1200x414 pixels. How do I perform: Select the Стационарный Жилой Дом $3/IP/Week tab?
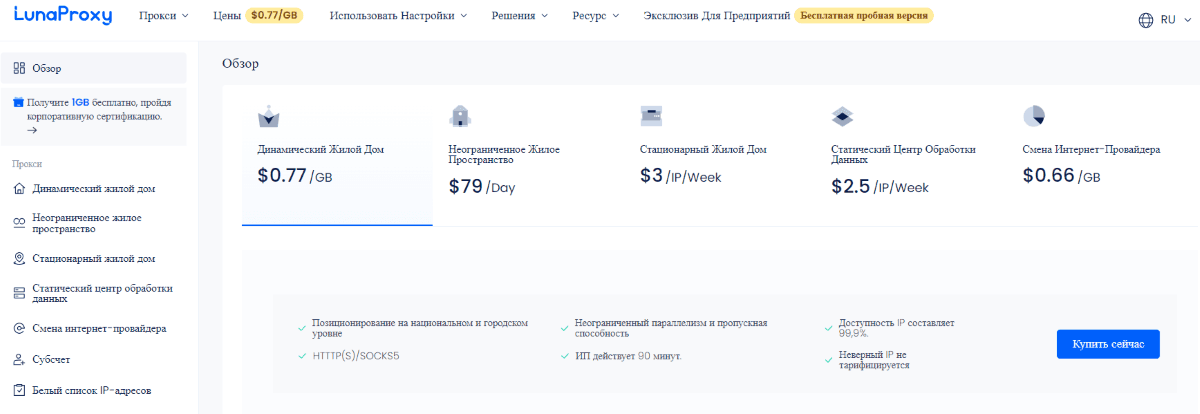pyautogui.click(x=720, y=156)
